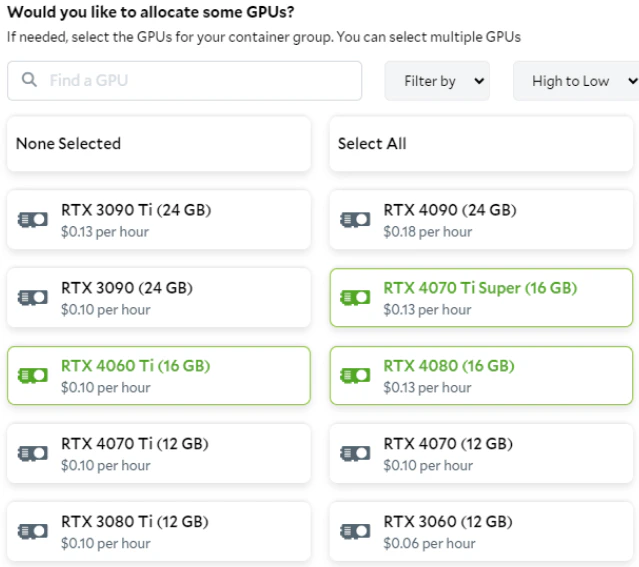Select the RTX 4070 Ti (12 GB) card
This screenshot has width=639, height=567.
pyautogui.click(x=158, y=454)
